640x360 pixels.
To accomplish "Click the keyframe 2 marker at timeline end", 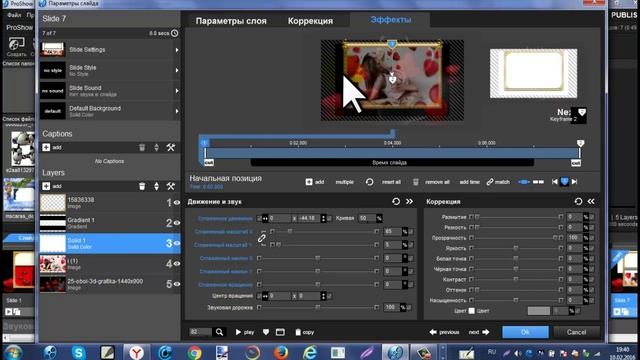I will [580, 143].
